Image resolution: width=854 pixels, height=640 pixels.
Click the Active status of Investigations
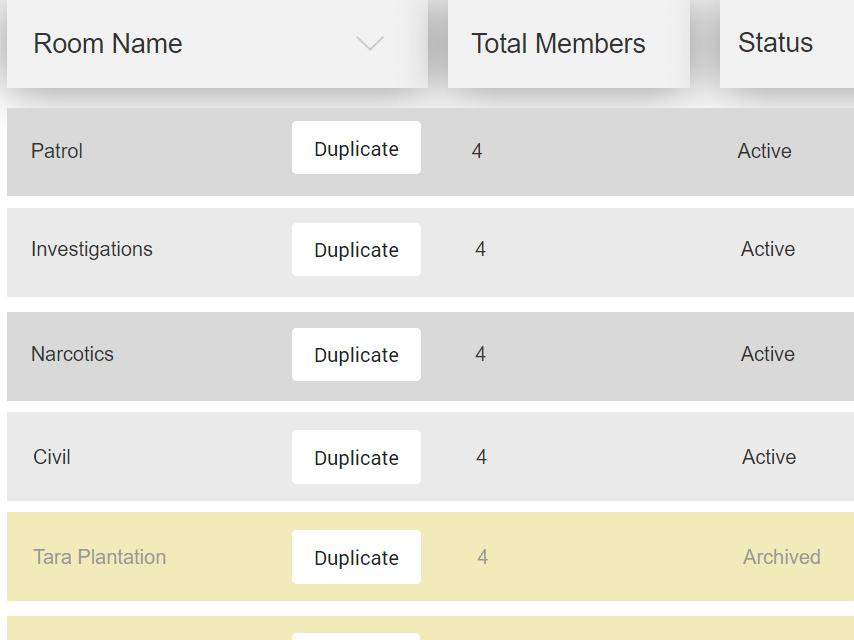pos(767,249)
